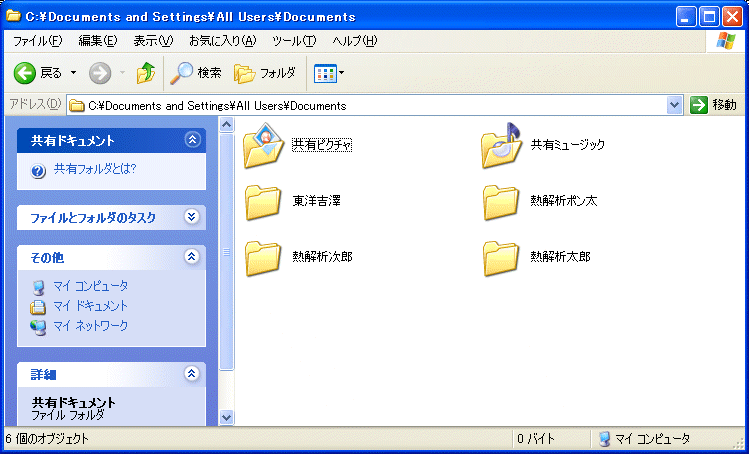Click status bar マイ コンピュータ icon
The width and height of the screenshot is (749, 454).
(604, 439)
